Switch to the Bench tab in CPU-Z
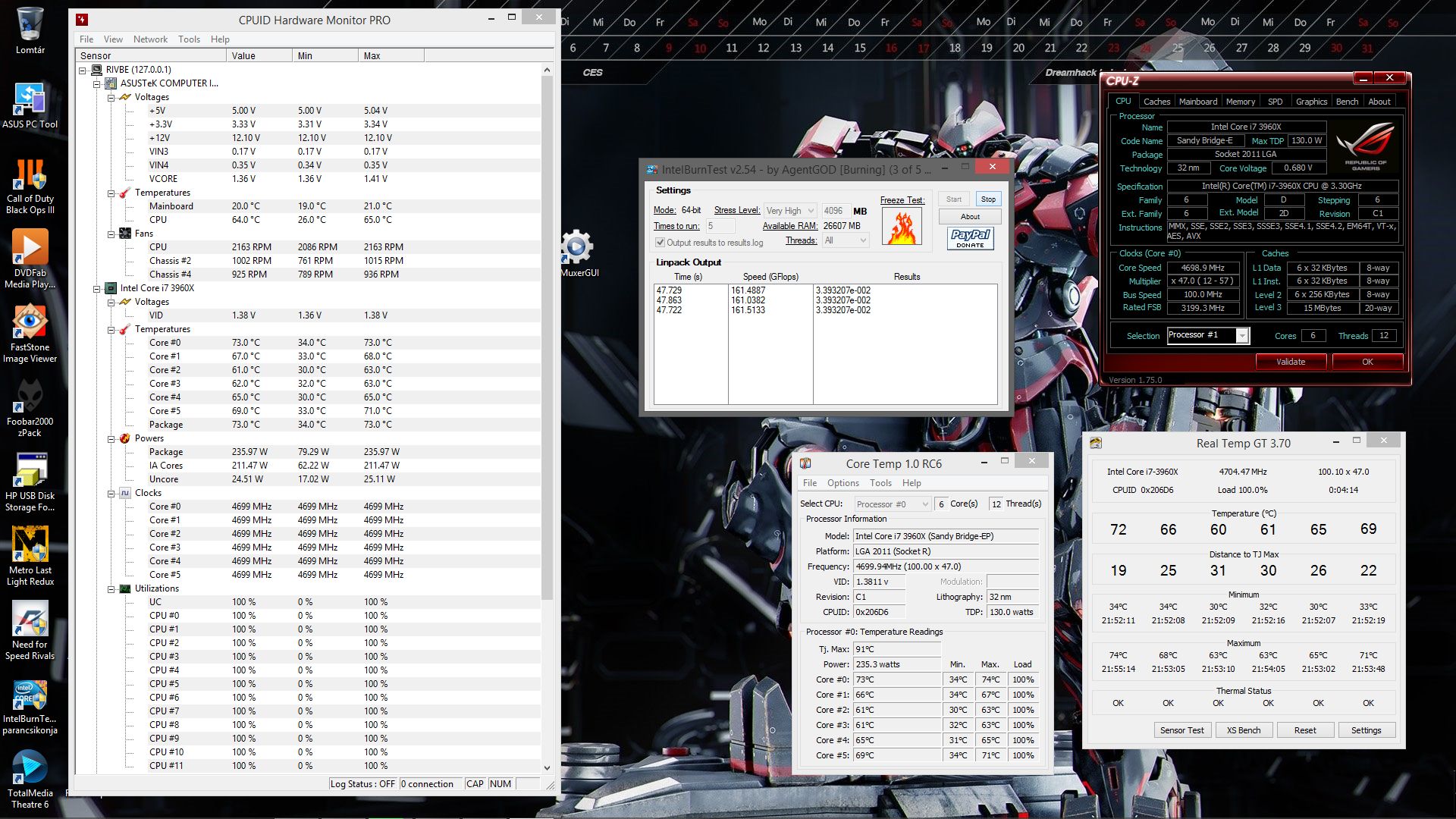This screenshot has height=819, width=1456. (1347, 102)
